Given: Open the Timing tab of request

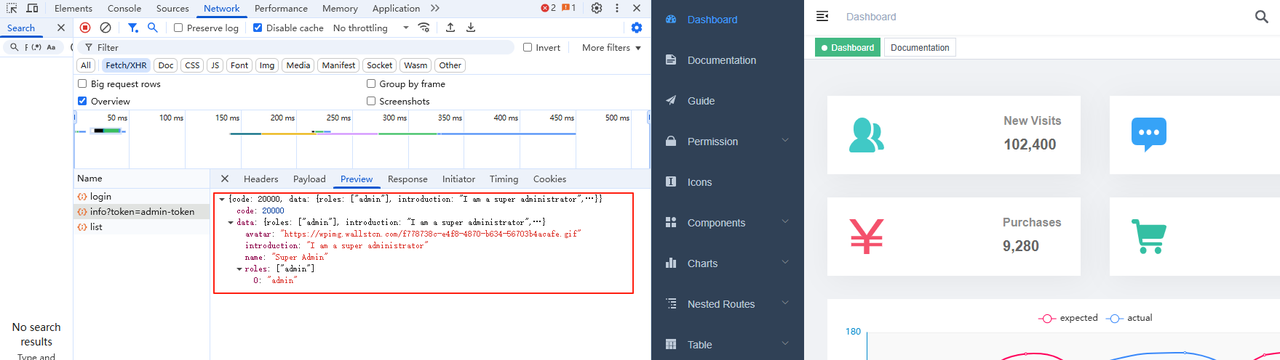Looking at the screenshot, I should pos(504,179).
